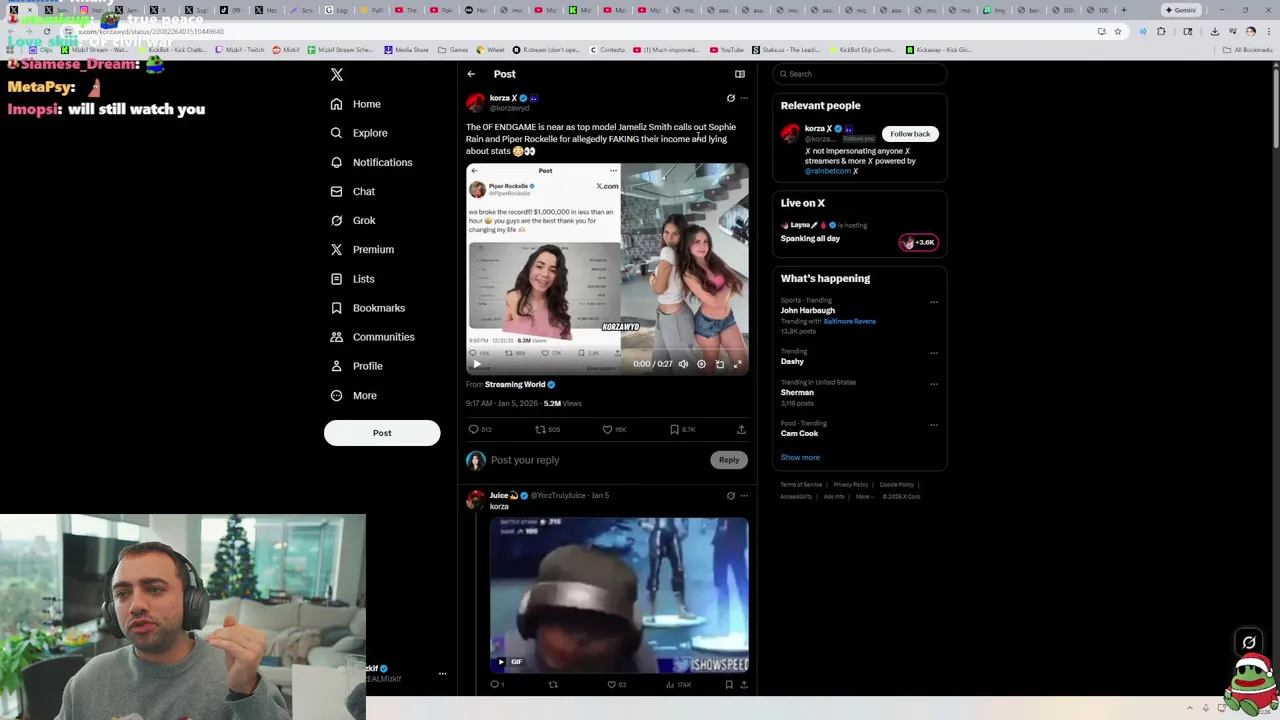View analytics for Juice's reply (174K)

679,685
